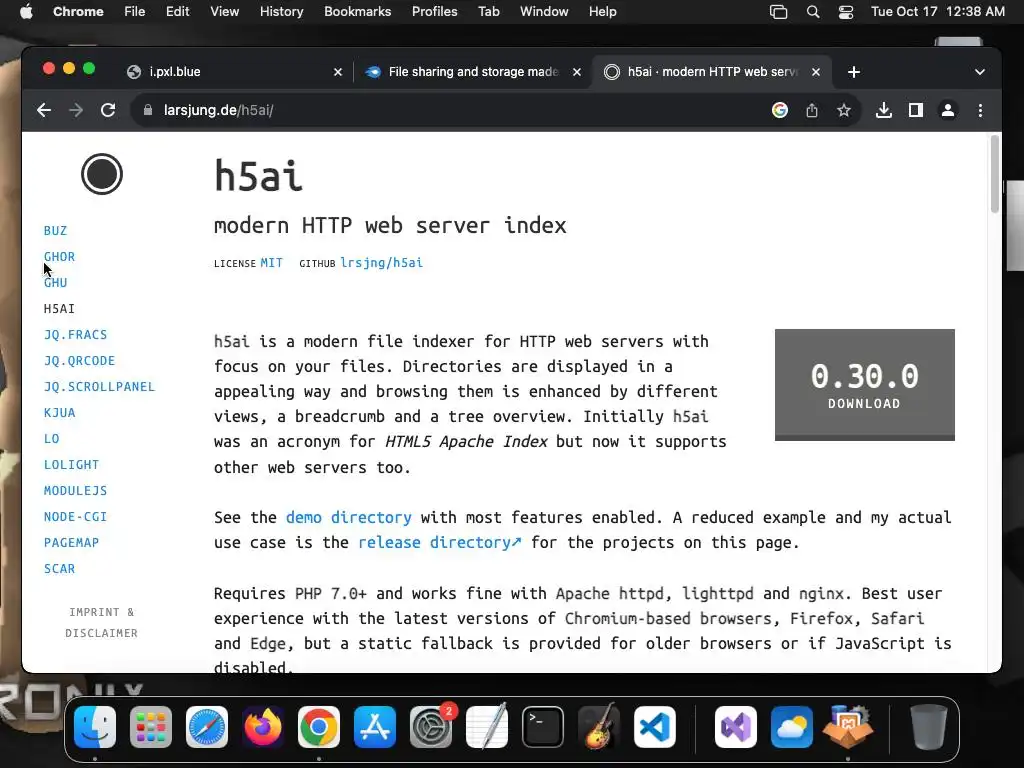Open the demo directory link
This screenshot has height=768, width=1024.
click(349, 517)
